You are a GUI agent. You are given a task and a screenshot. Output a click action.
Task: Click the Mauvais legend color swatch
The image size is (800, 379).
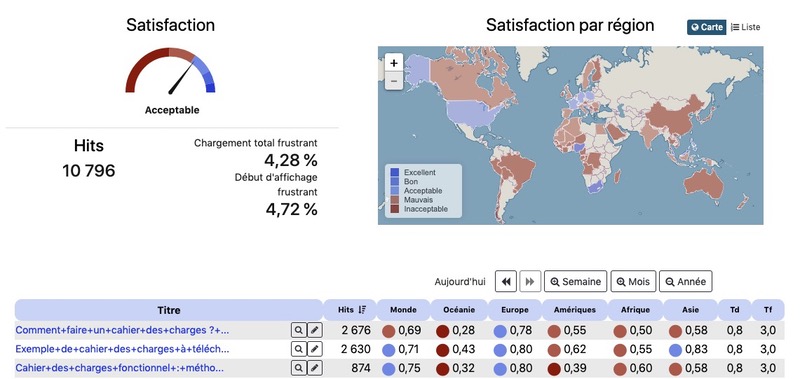[x=394, y=200]
